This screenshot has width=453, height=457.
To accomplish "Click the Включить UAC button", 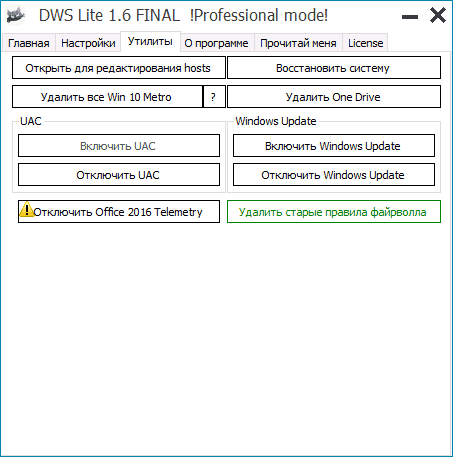I will pyautogui.click(x=119, y=146).
